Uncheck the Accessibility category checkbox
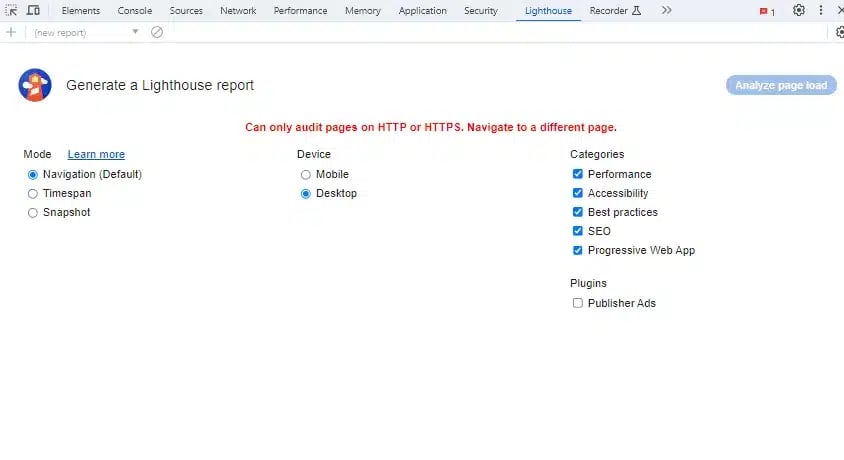Screen dimensions: 844x460 (x=578, y=193)
